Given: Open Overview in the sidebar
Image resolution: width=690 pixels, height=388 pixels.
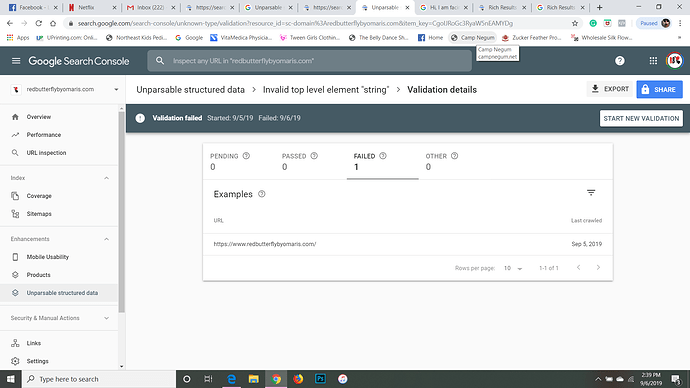Looking at the screenshot, I should point(59,117).
